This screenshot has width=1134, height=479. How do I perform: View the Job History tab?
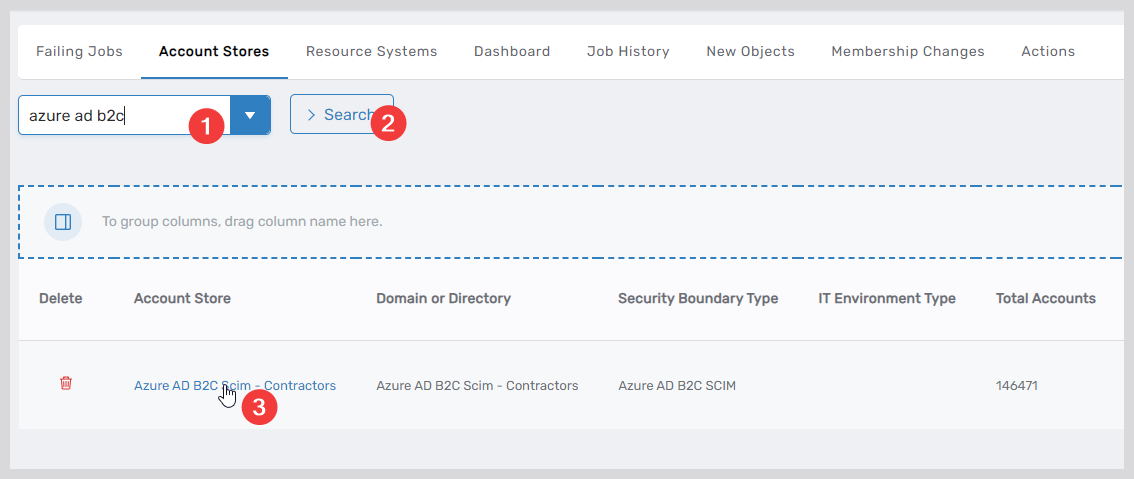(628, 51)
